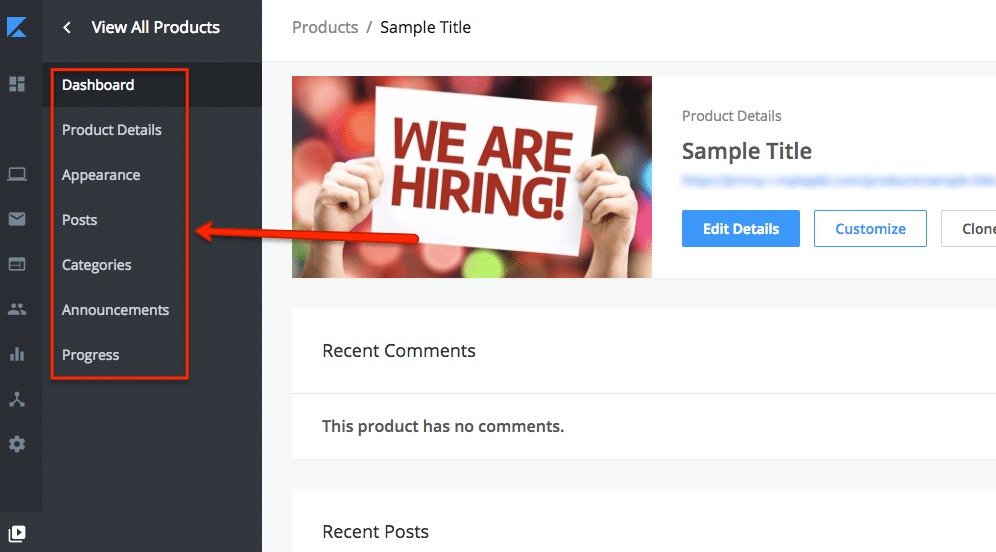
Task: Open the bar chart analytics icon
Action: click(x=17, y=354)
